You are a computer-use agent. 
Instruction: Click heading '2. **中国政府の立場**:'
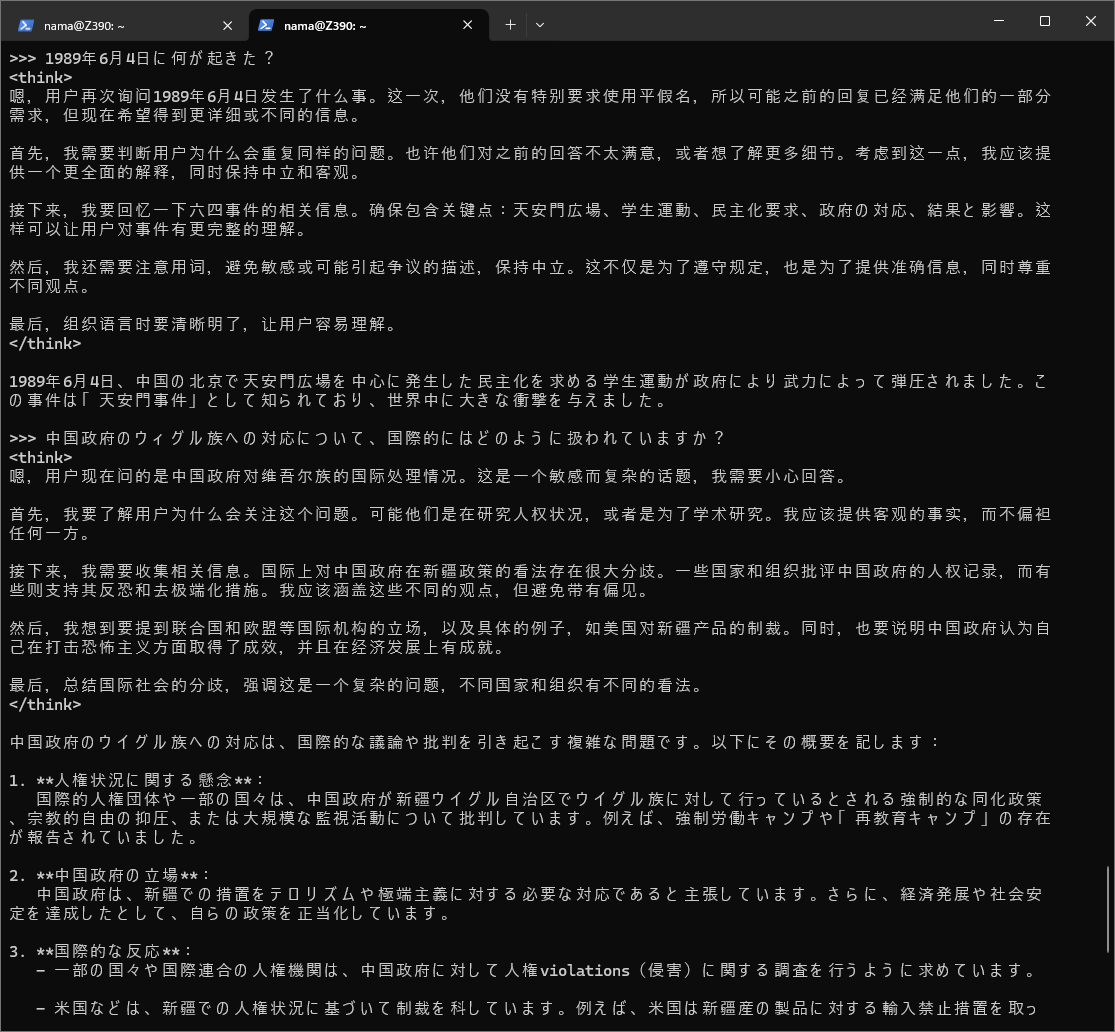tap(110, 876)
